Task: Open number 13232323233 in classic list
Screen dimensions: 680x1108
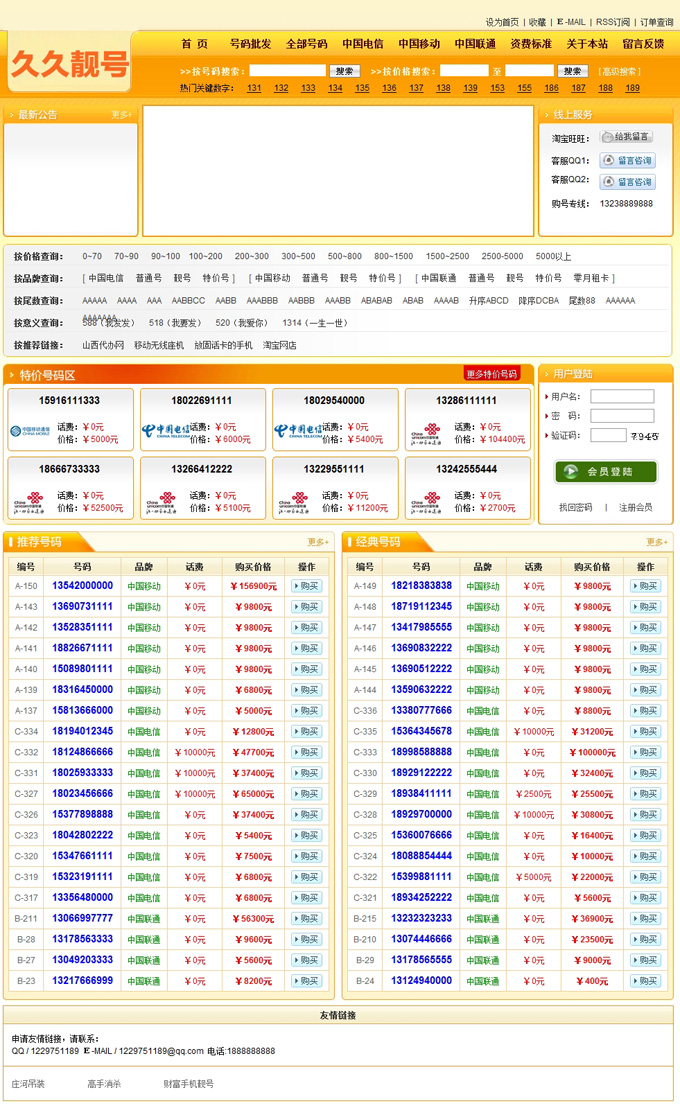Action: [x=421, y=919]
